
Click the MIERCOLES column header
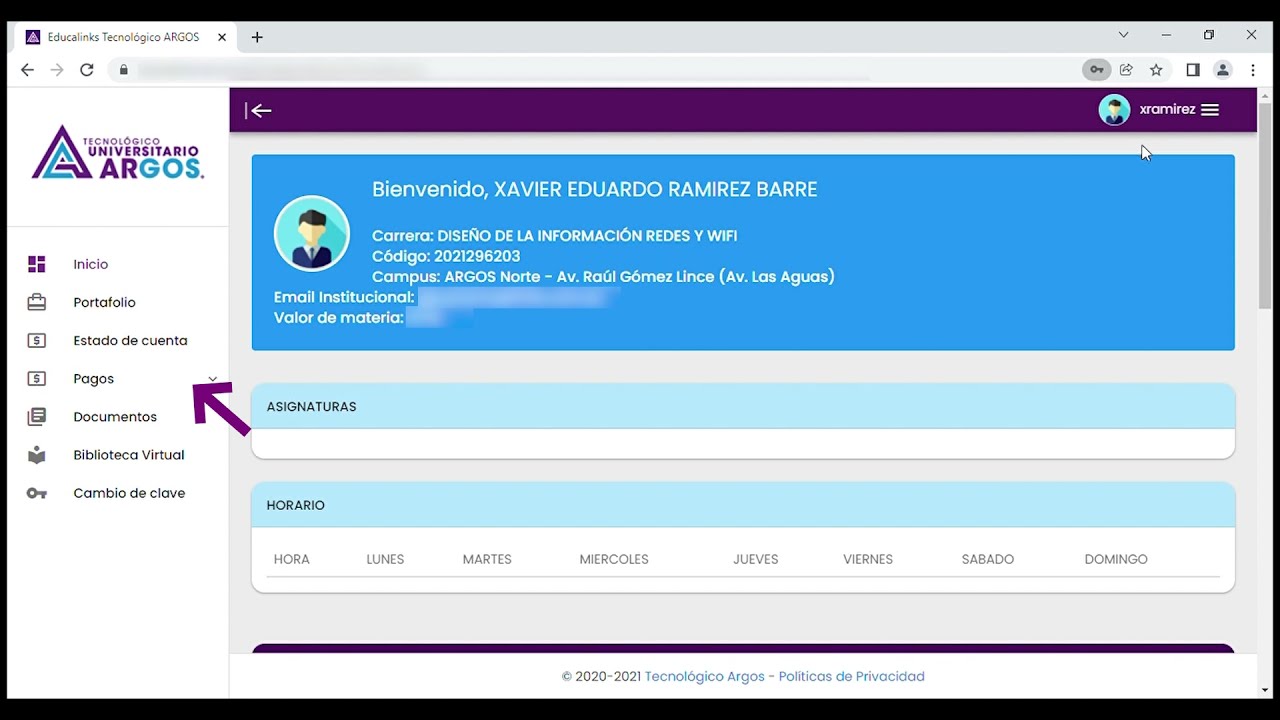(x=614, y=559)
